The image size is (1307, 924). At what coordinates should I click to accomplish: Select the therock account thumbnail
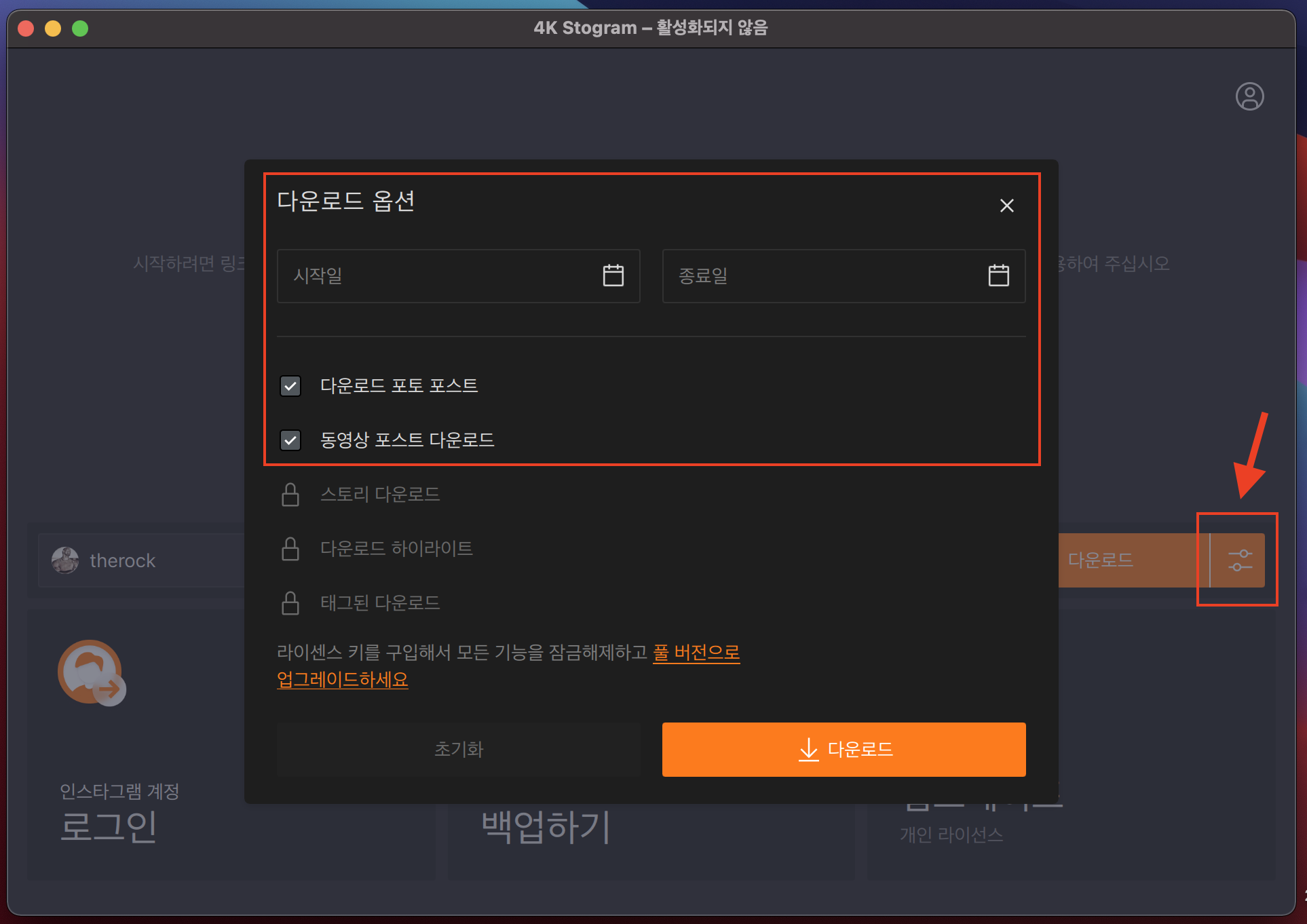[x=65, y=560]
